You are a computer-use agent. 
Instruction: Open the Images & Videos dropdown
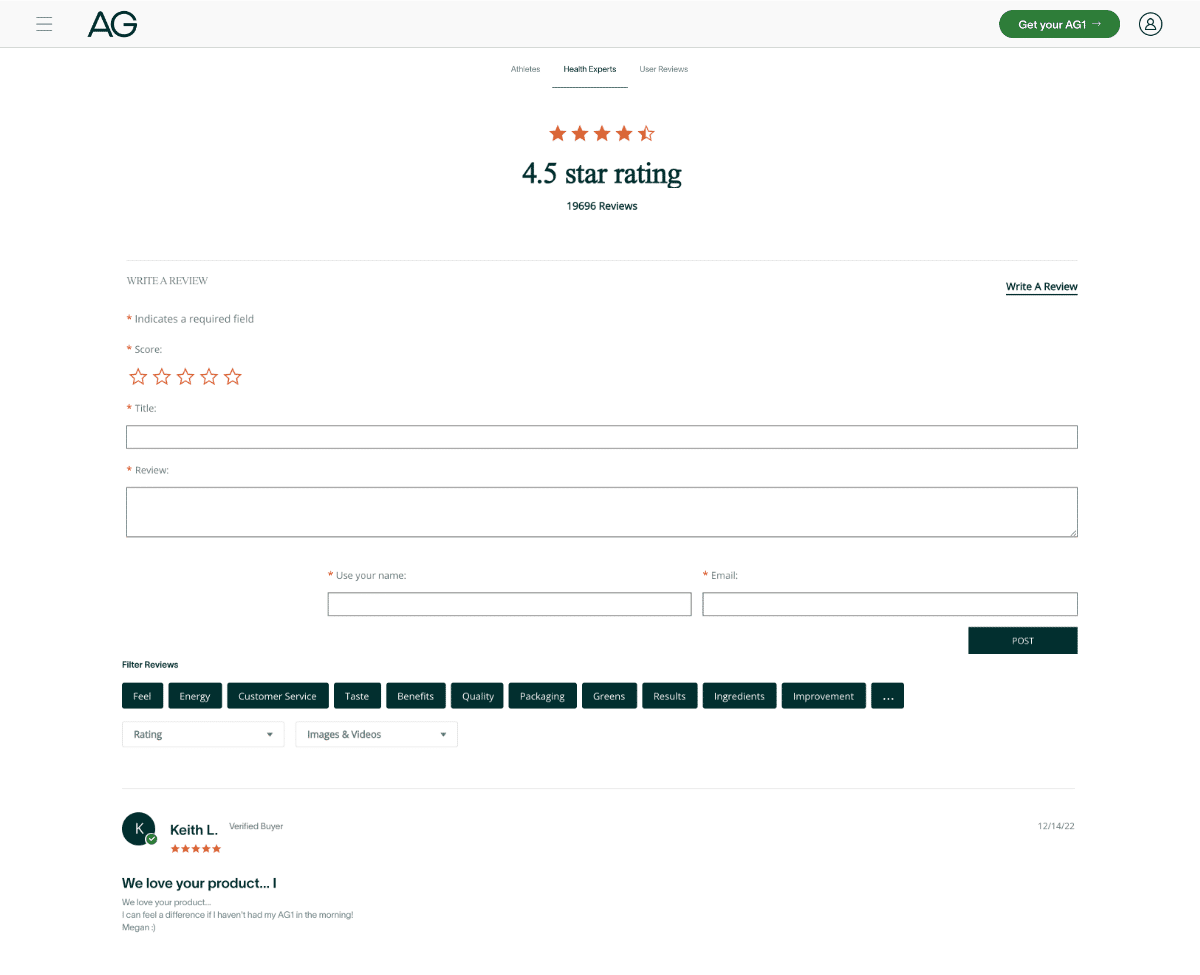coord(376,734)
